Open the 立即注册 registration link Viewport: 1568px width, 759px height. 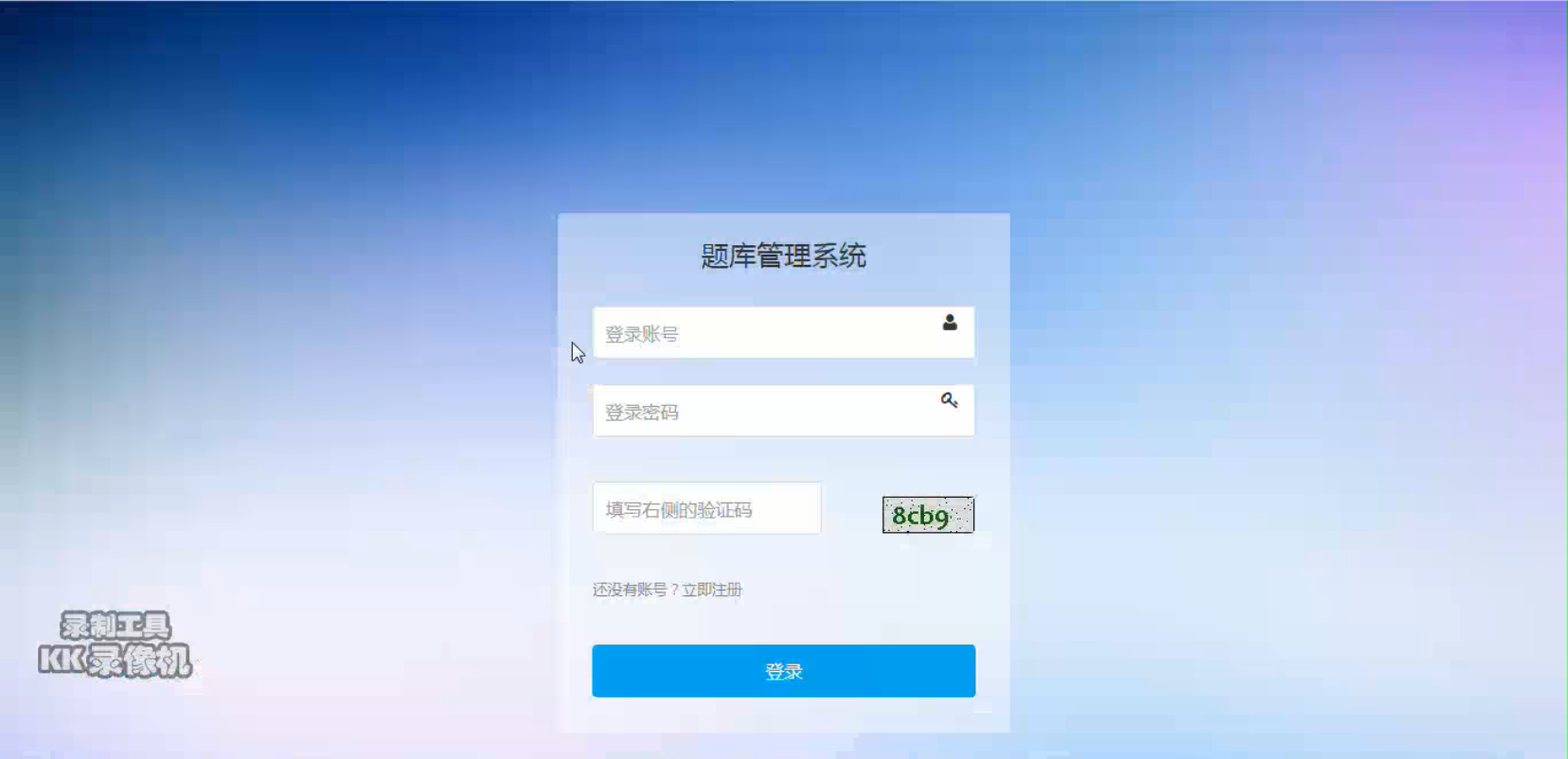[712, 590]
